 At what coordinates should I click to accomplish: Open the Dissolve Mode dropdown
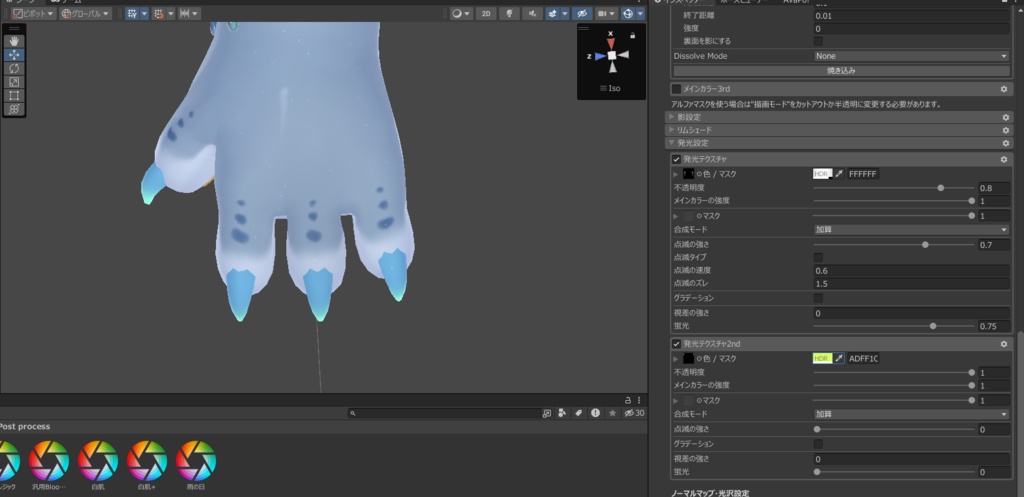click(x=912, y=56)
